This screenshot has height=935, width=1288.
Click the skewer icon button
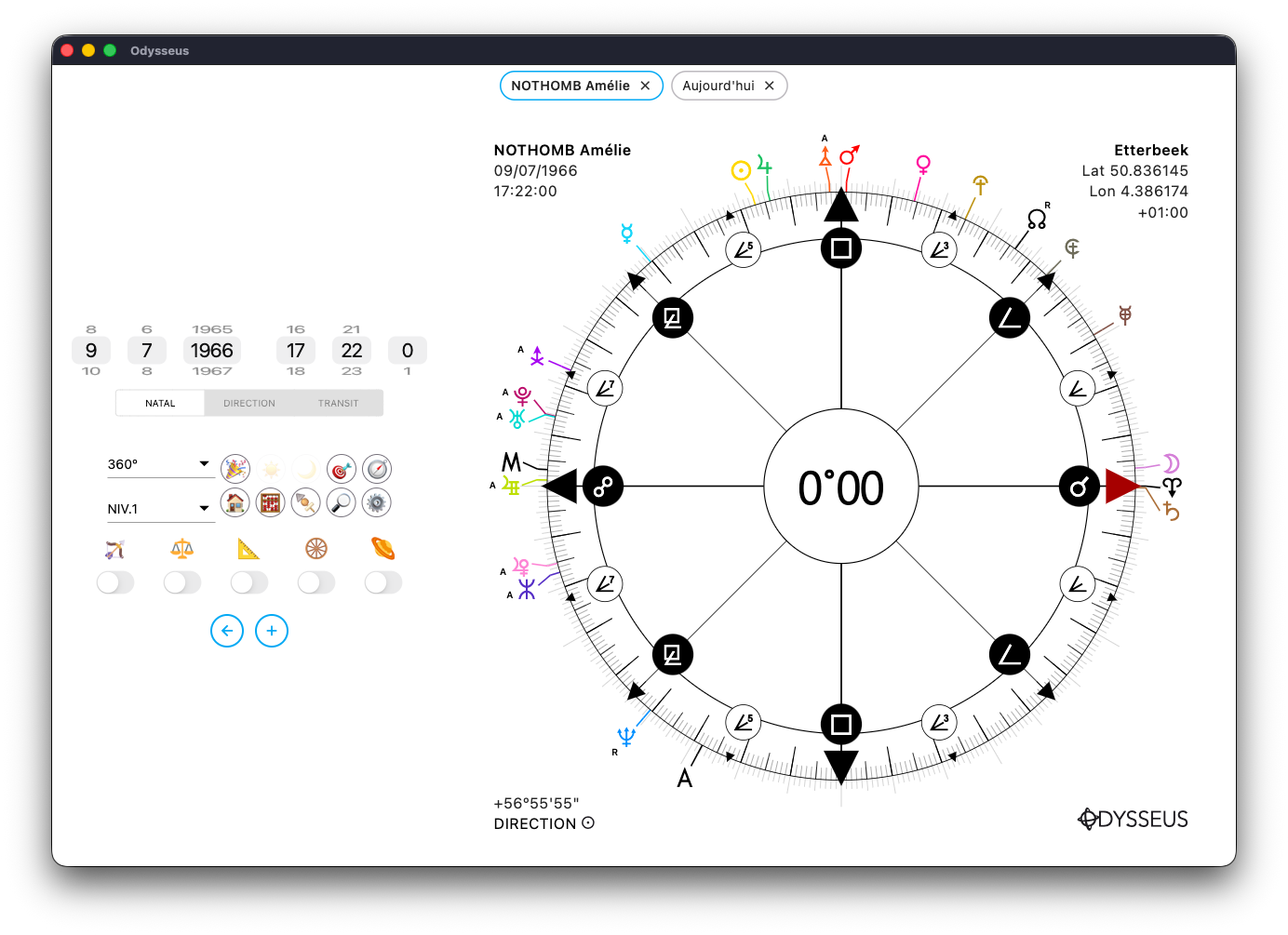coord(306,503)
